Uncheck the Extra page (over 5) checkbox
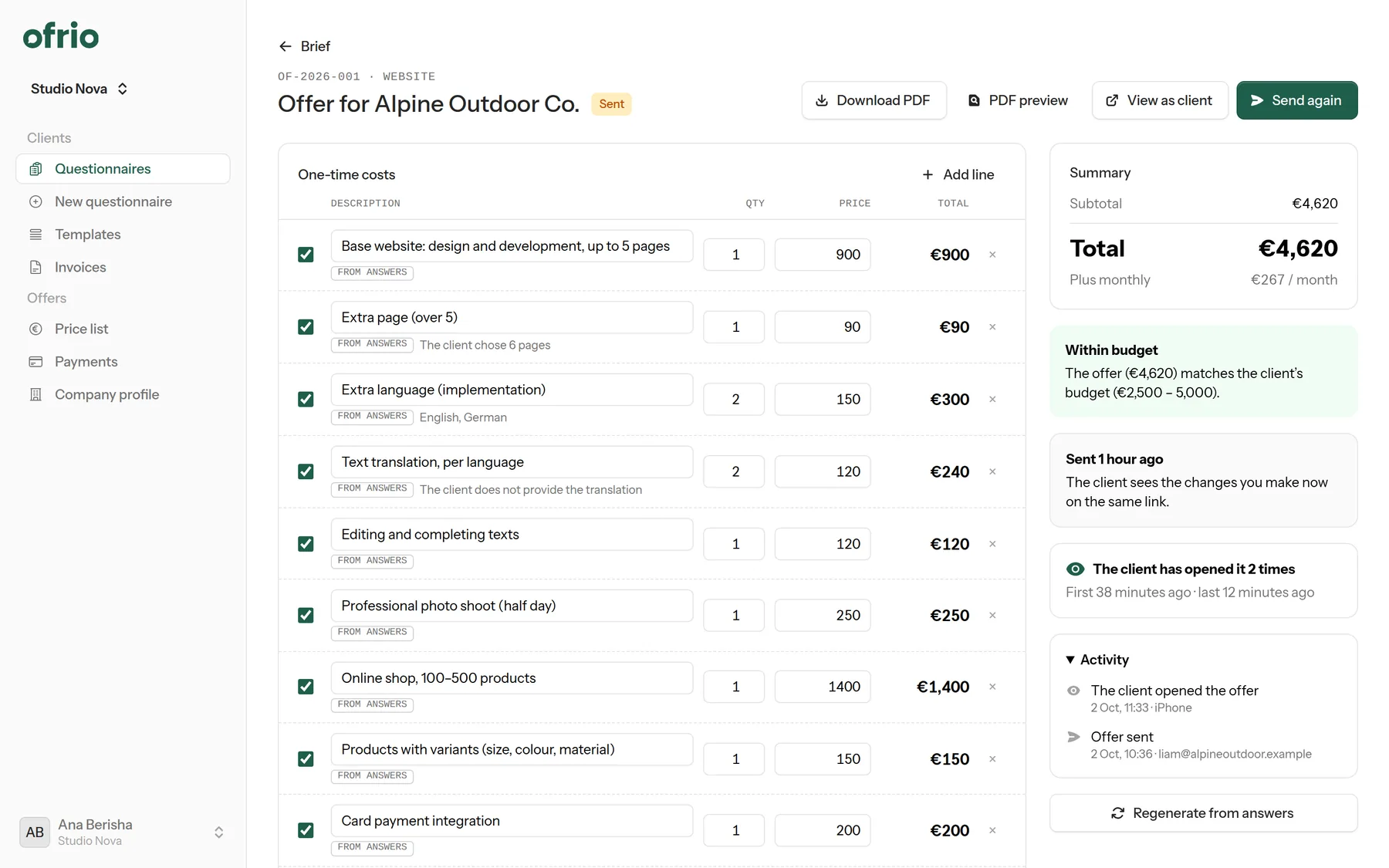The image size is (1389, 868). tap(306, 327)
